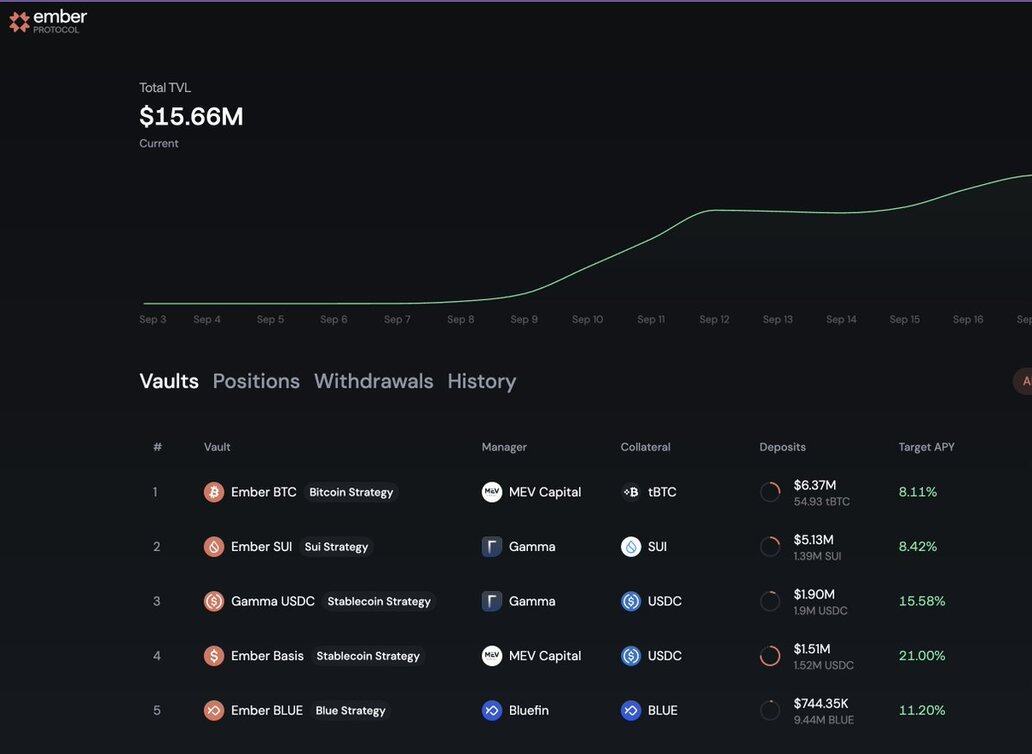1032x754 pixels.
Task: Click the Sep 15 date on chart axis
Action: (x=904, y=319)
